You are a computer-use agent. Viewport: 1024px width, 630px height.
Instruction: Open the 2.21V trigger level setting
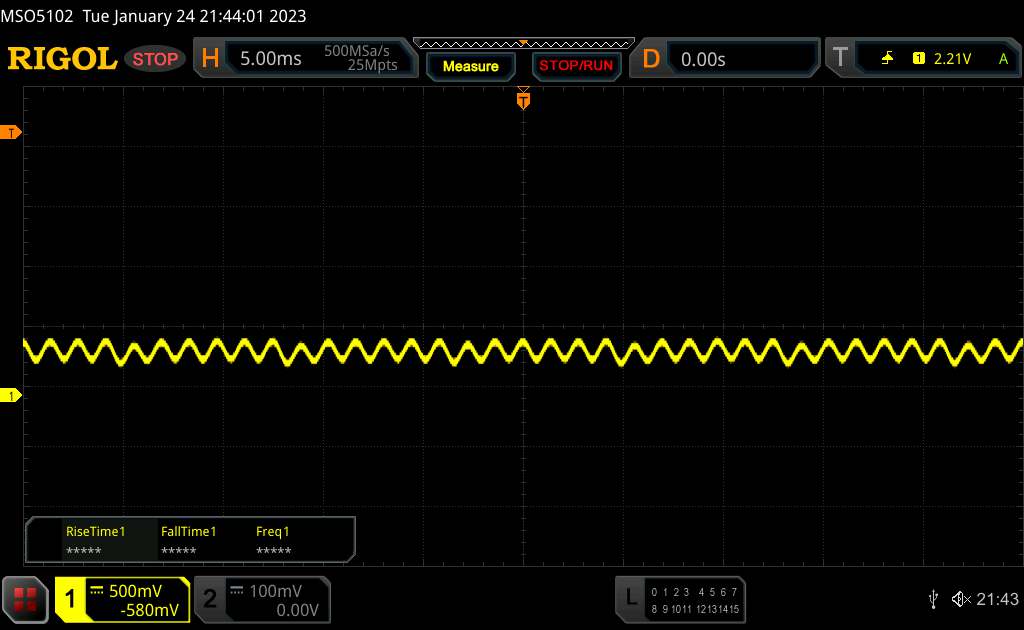point(952,59)
